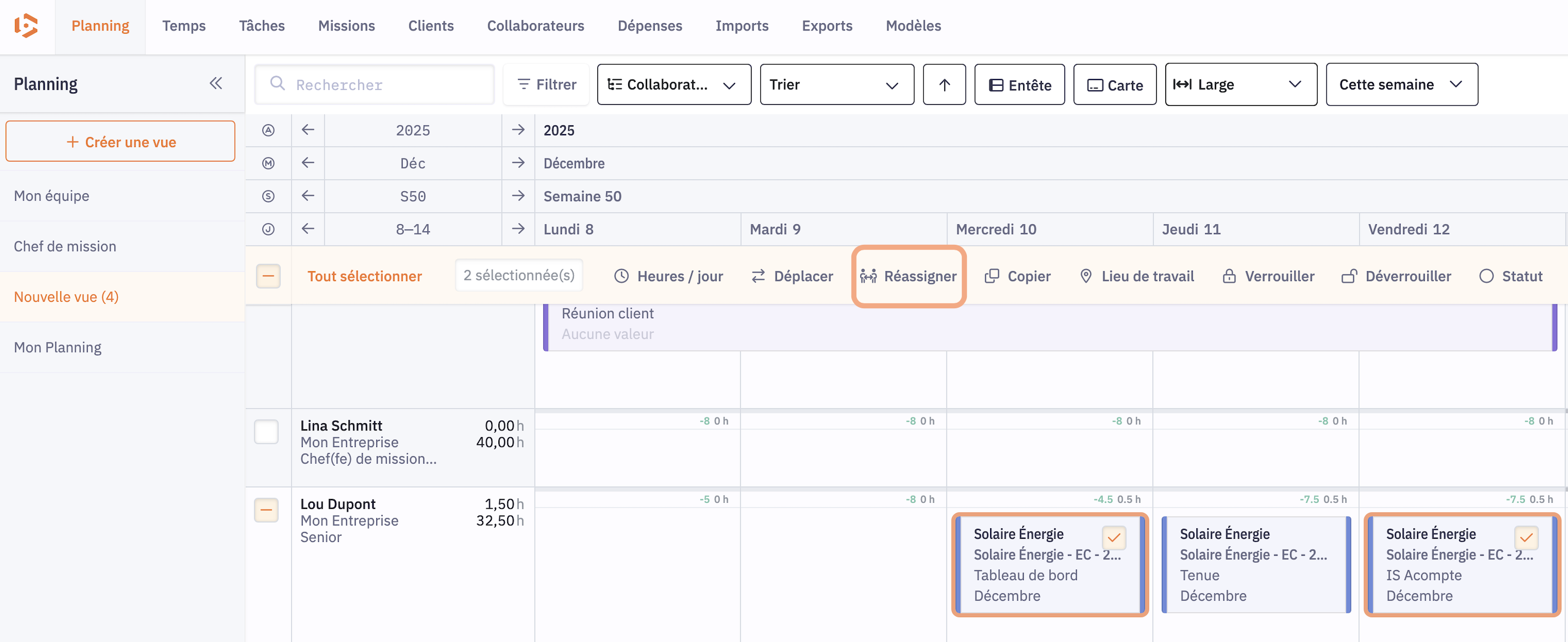Switch to the Missions tab
The width and height of the screenshot is (1568, 642).
click(x=346, y=25)
